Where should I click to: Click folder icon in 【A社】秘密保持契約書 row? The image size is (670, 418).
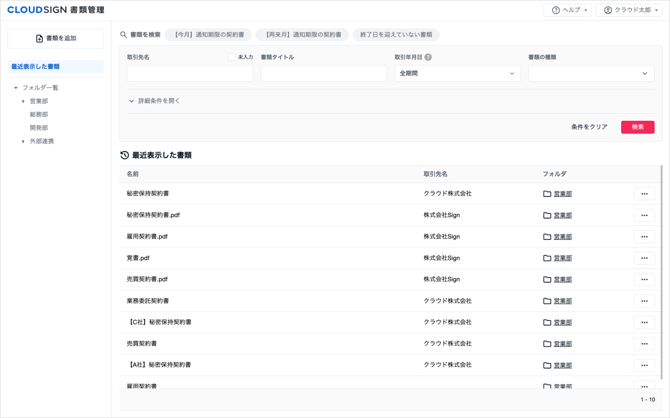(547, 365)
